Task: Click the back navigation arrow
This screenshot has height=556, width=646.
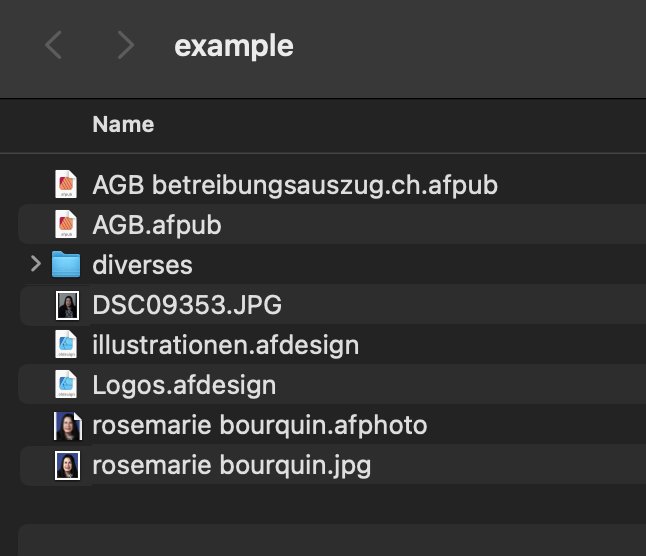Action: tap(54, 45)
